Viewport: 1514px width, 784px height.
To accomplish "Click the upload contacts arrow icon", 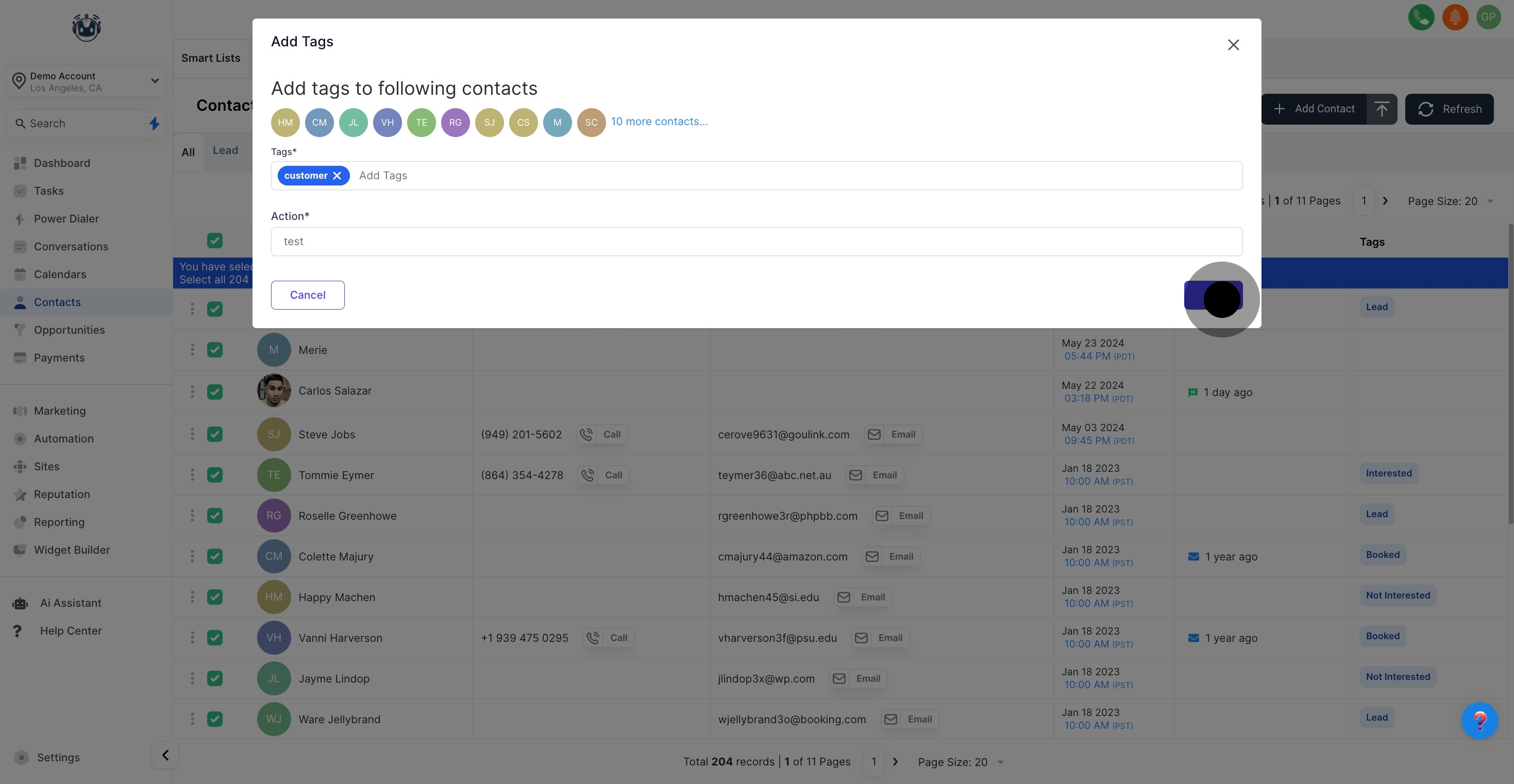I will point(1382,109).
